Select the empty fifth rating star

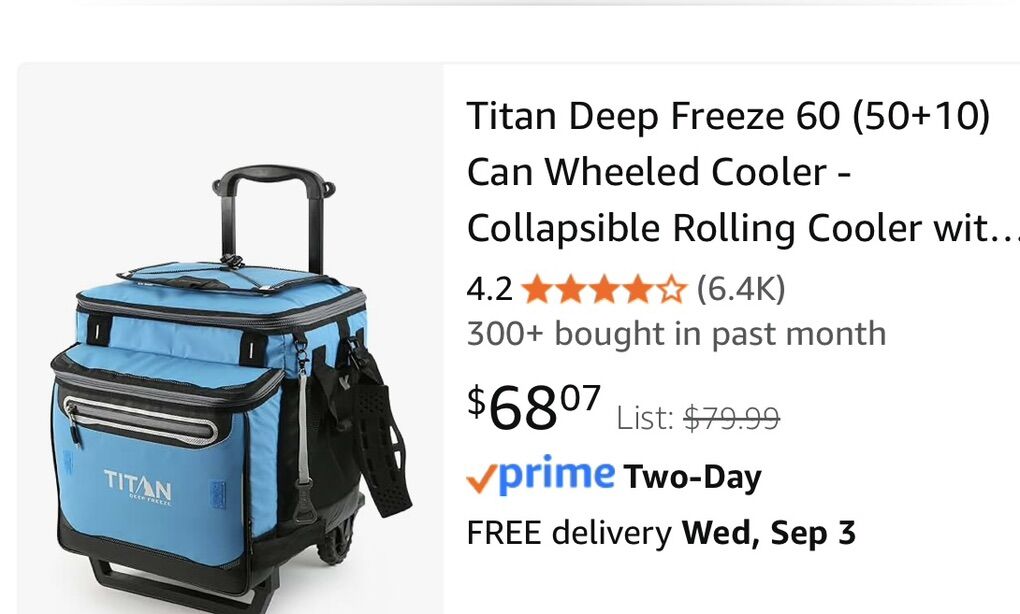pos(671,289)
